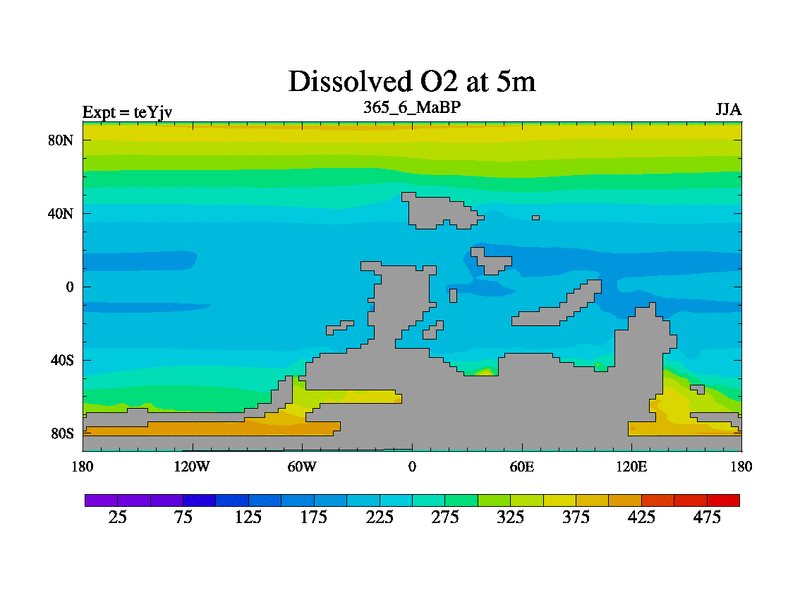Click the orange high-oxygen band near 80S west
The image size is (800, 600).
(200, 431)
